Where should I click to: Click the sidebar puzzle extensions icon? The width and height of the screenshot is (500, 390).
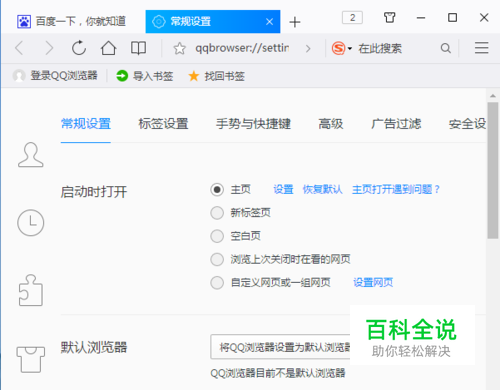pyautogui.click(x=31, y=290)
